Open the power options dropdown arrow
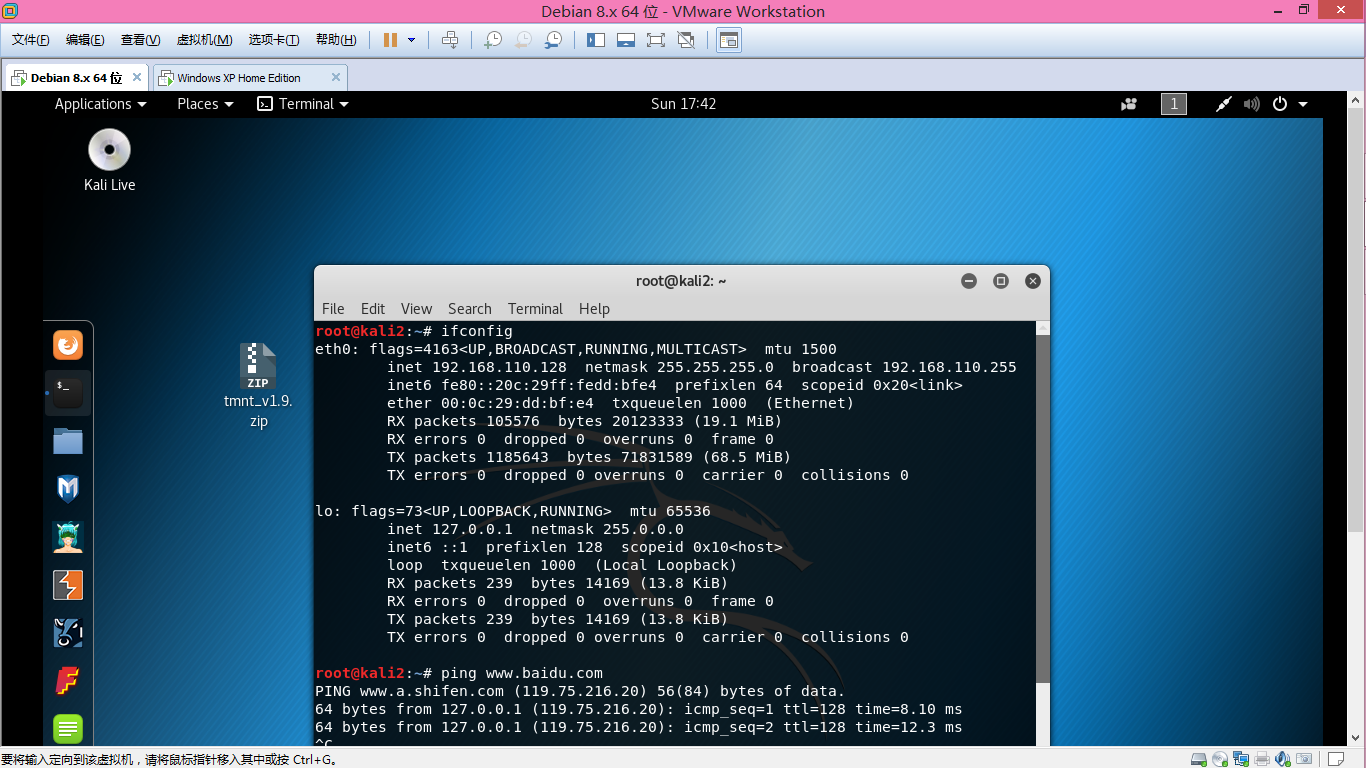This screenshot has height=768, width=1366. pyautogui.click(x=411, y=40)
